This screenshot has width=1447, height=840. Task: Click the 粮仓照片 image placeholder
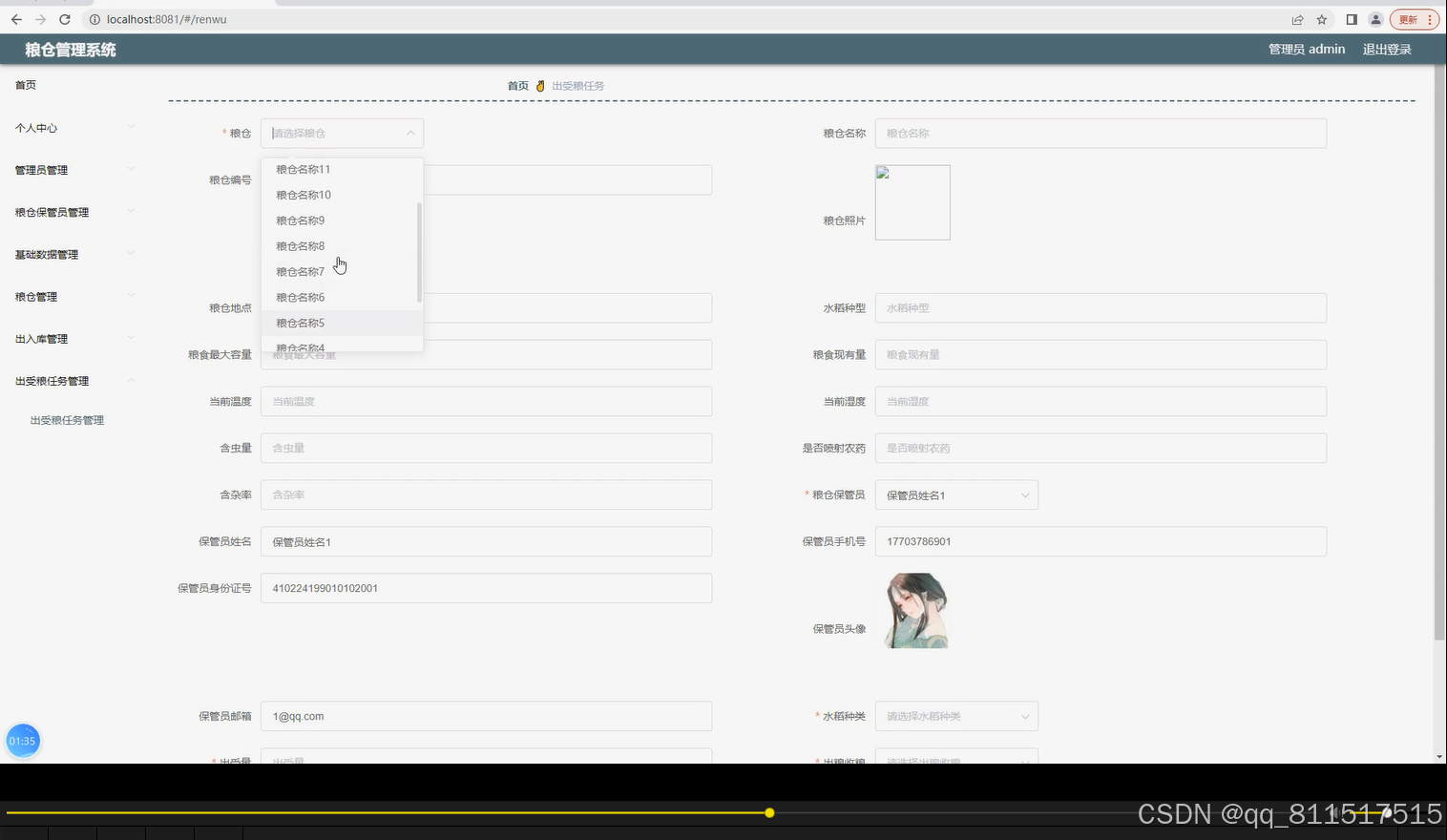[x=912, y=202]
